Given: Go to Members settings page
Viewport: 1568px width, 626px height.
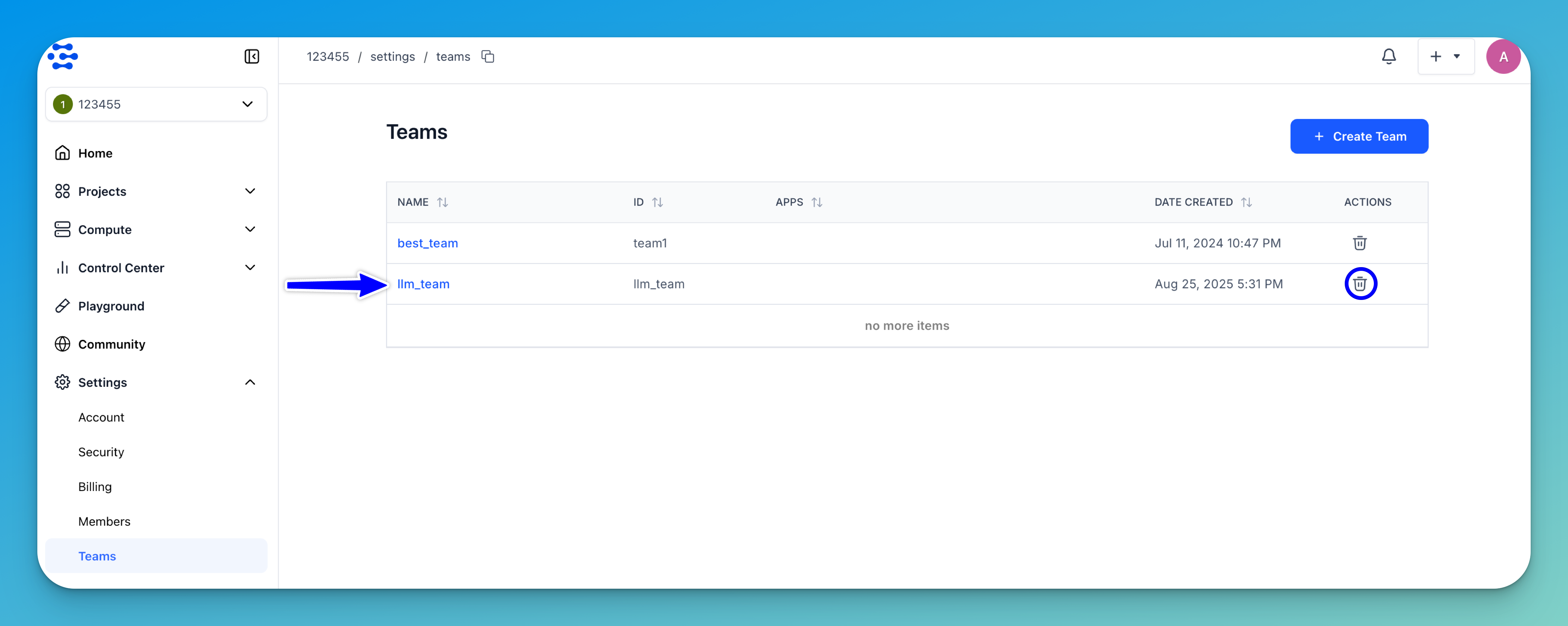Looking at the screenshot, I should [x=104, y=522].
